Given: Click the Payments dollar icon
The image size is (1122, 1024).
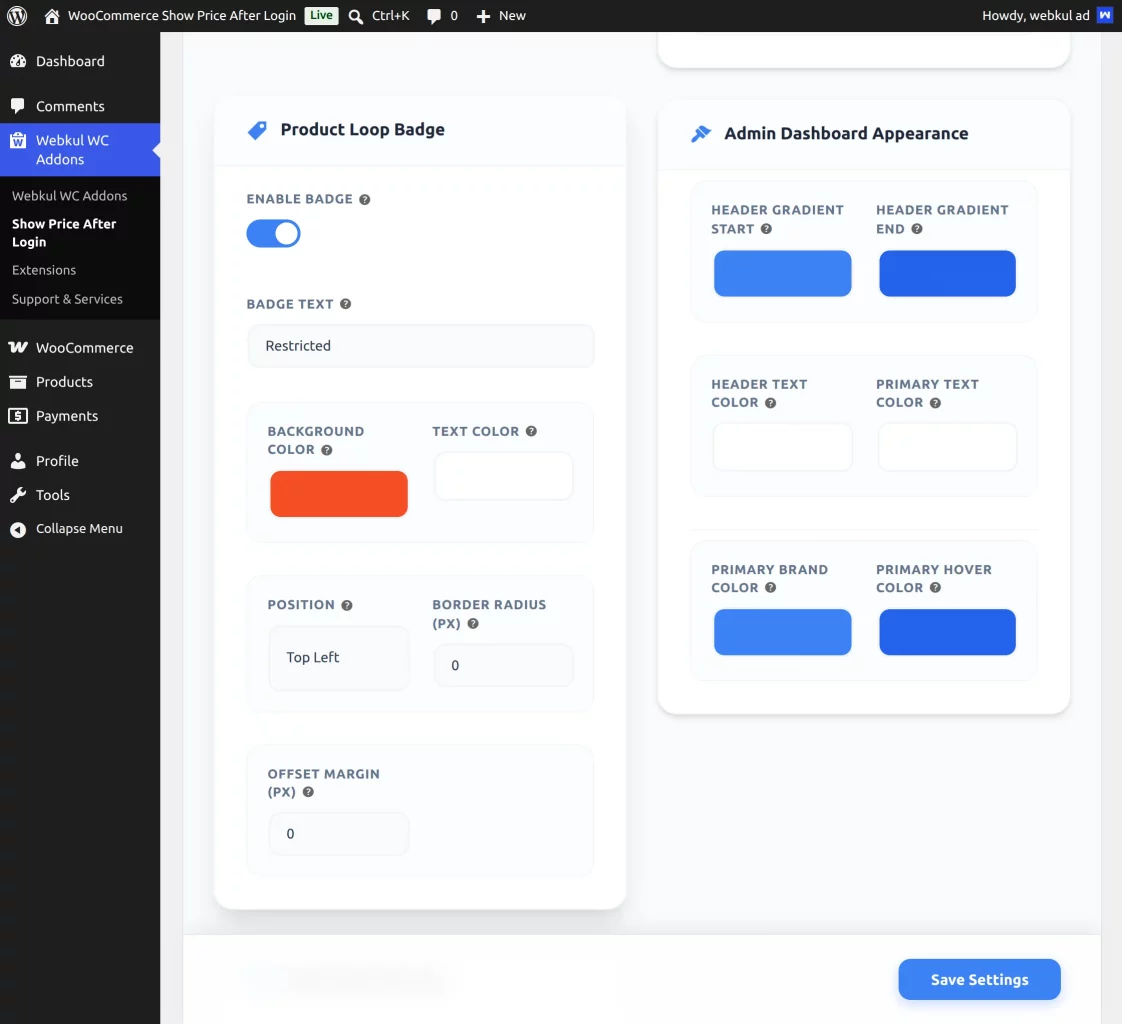Looking at the screenshot, I should pyautogui.click(x=18, y=416).
